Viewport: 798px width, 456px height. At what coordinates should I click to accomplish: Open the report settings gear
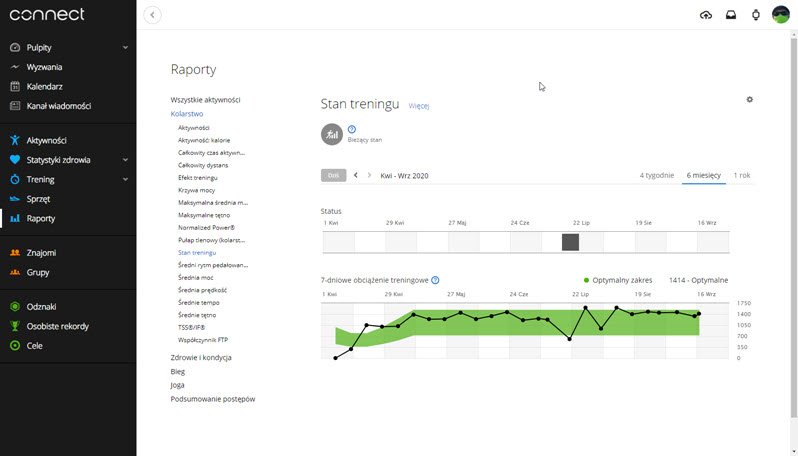click(749, 100)
